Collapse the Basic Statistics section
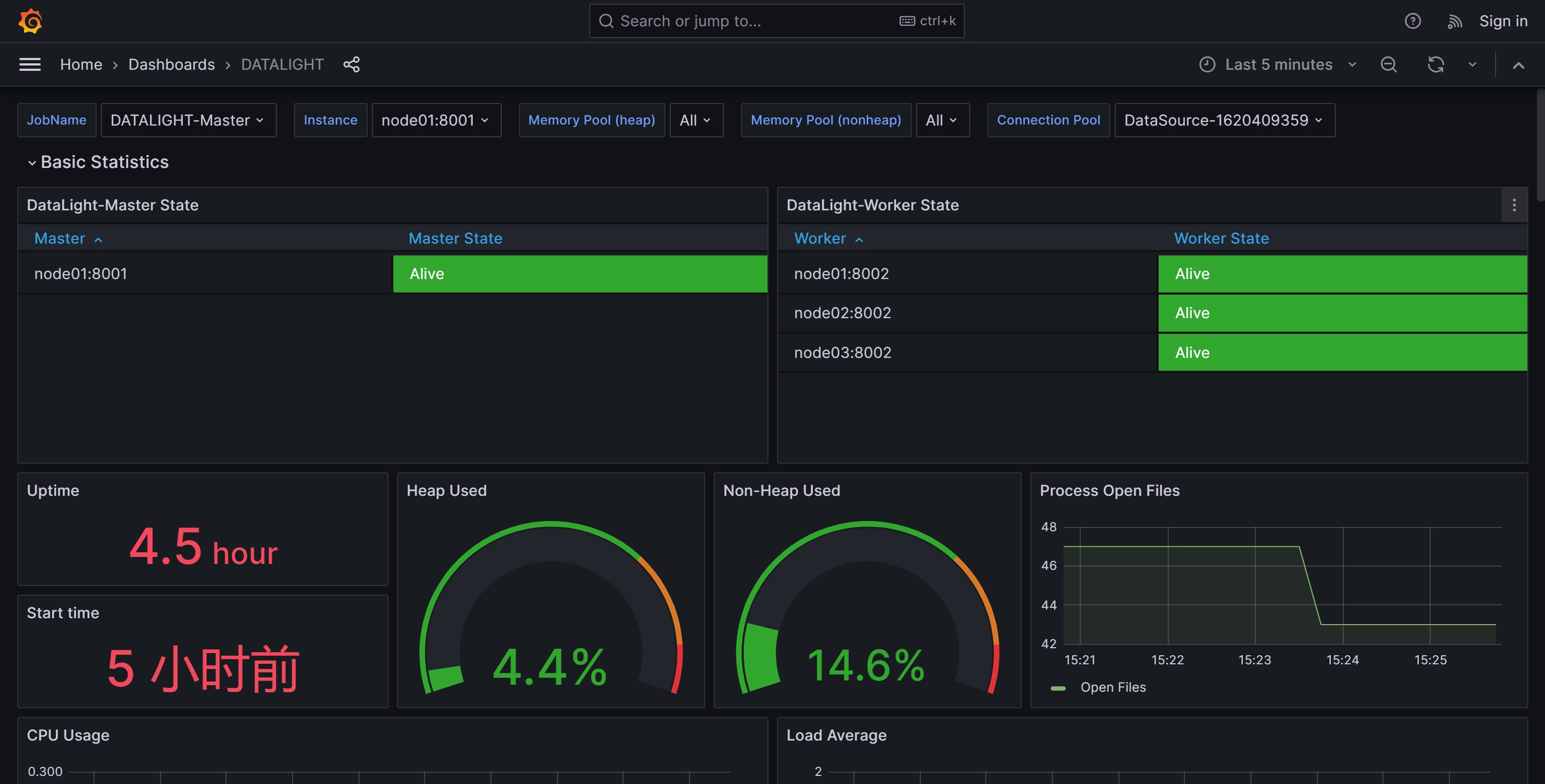 30,161
